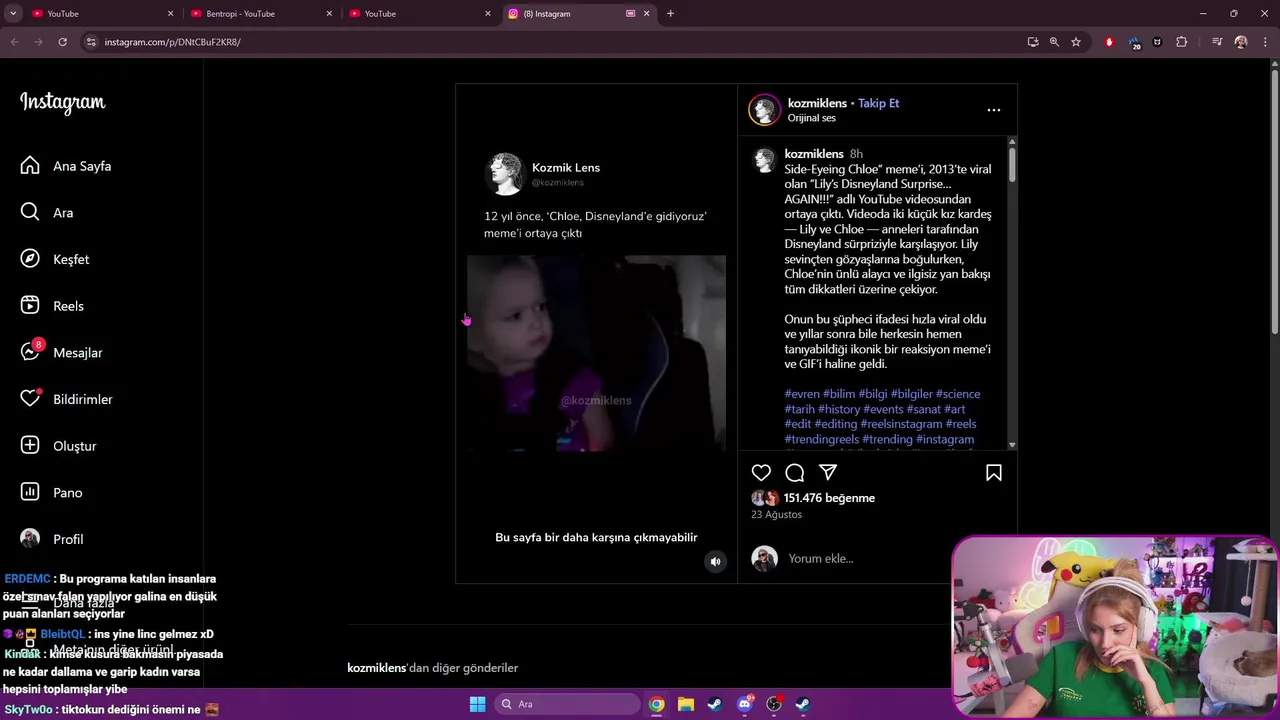Open a new browser tab
This screenshot has height=720, width=1280.
coord(670,14)
